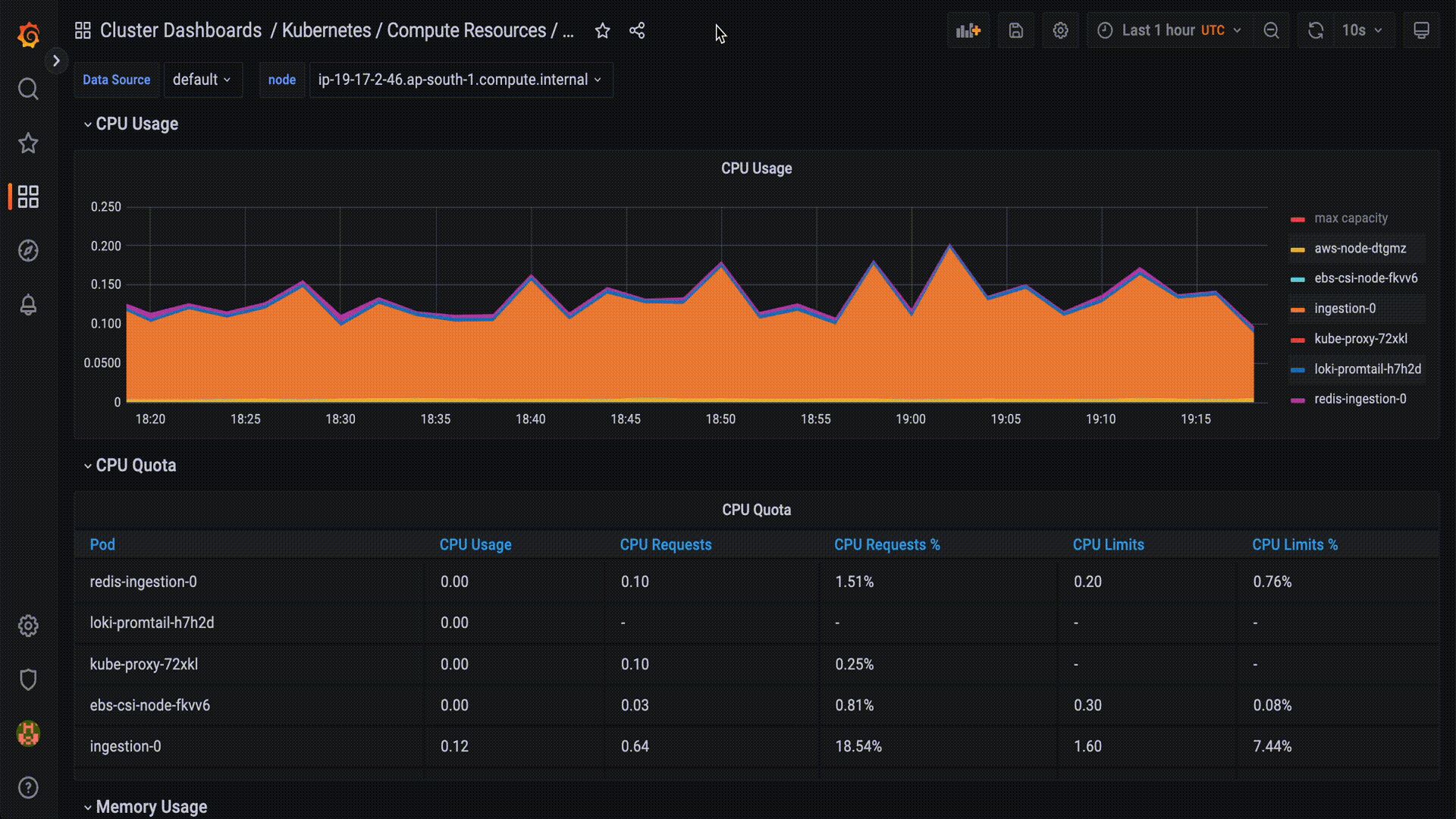Save the dashboard
Viewport: 1456px width, 819px height.
[1016, 30]
